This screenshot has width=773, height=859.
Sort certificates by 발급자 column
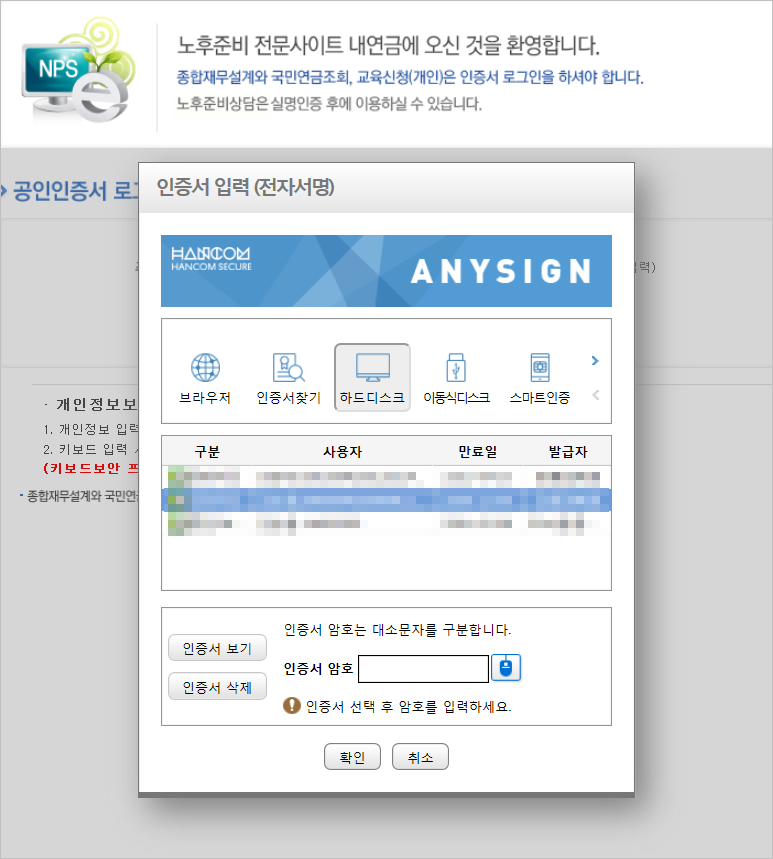pos(568,451)
